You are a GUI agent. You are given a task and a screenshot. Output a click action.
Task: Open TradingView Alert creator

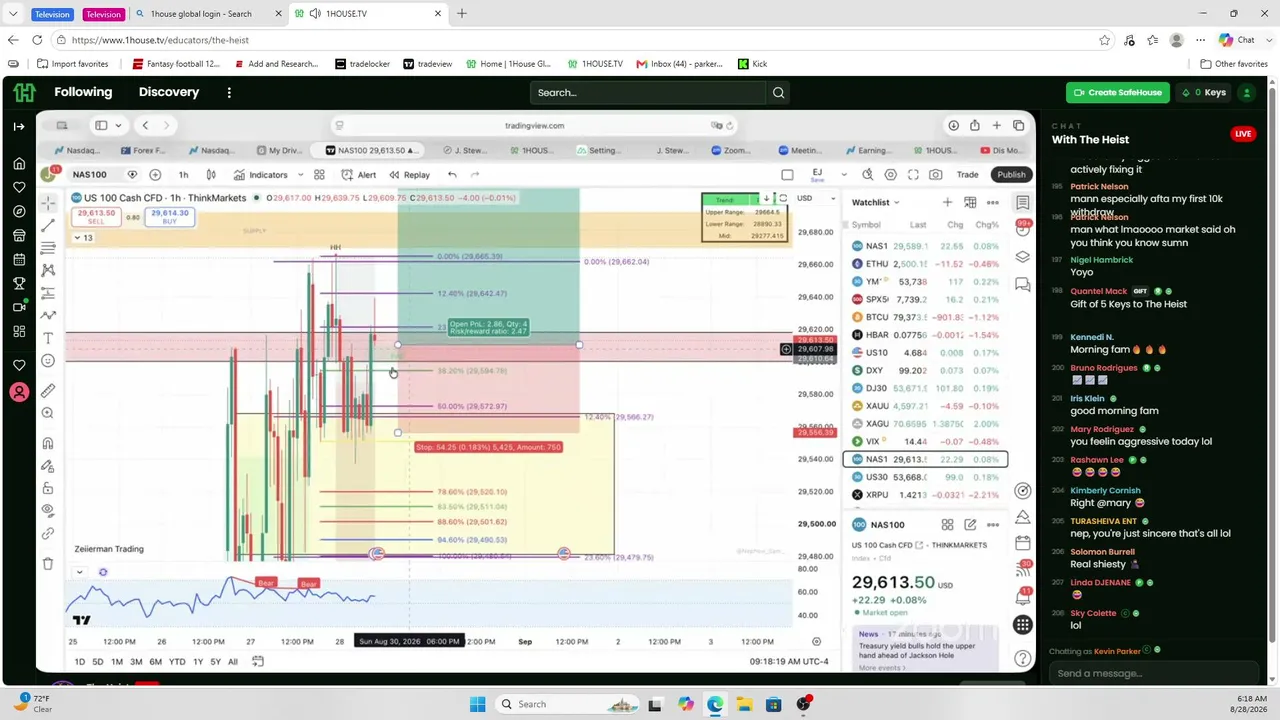click(359, 175)
